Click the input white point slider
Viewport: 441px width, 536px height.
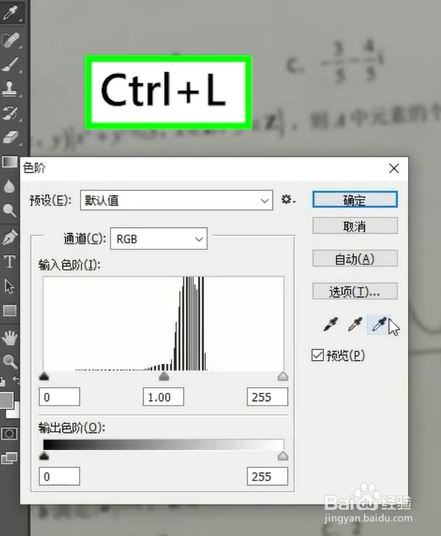click(x=283, y=376)
